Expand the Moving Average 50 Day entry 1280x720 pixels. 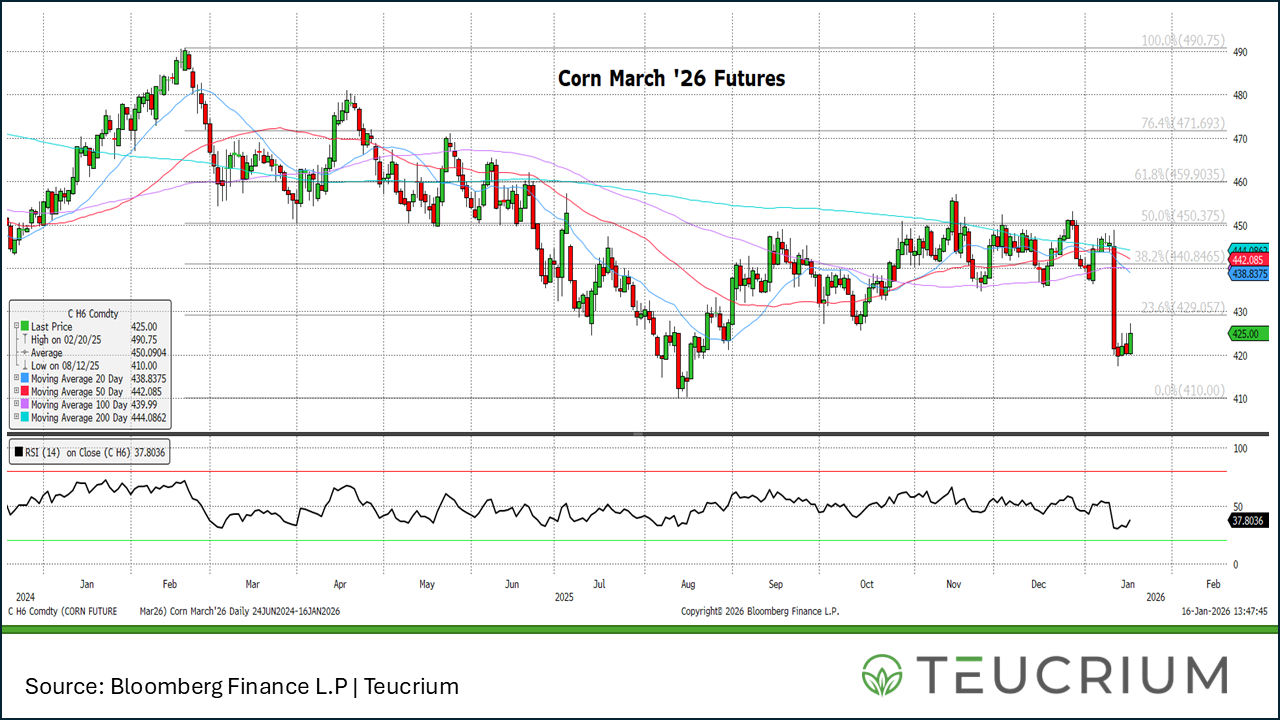click(14, 392)
